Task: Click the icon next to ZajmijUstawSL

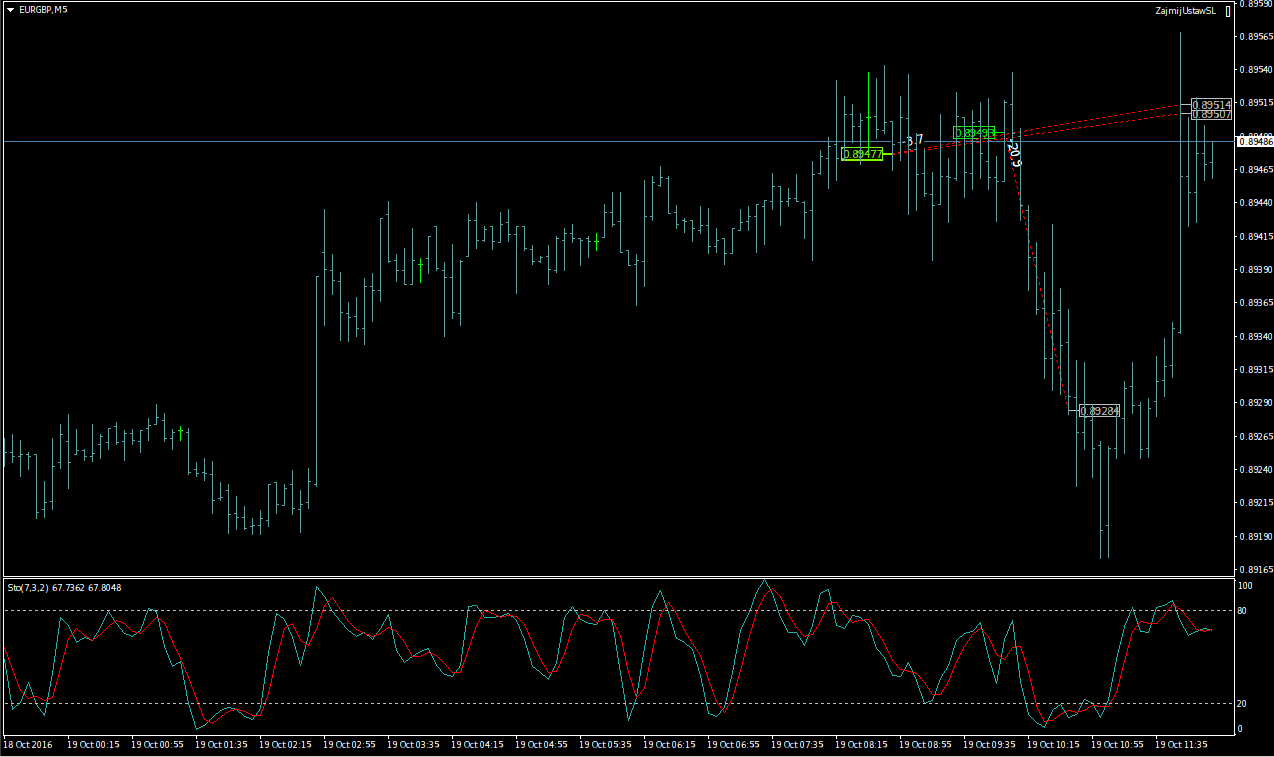Action: coord(1228,11)
